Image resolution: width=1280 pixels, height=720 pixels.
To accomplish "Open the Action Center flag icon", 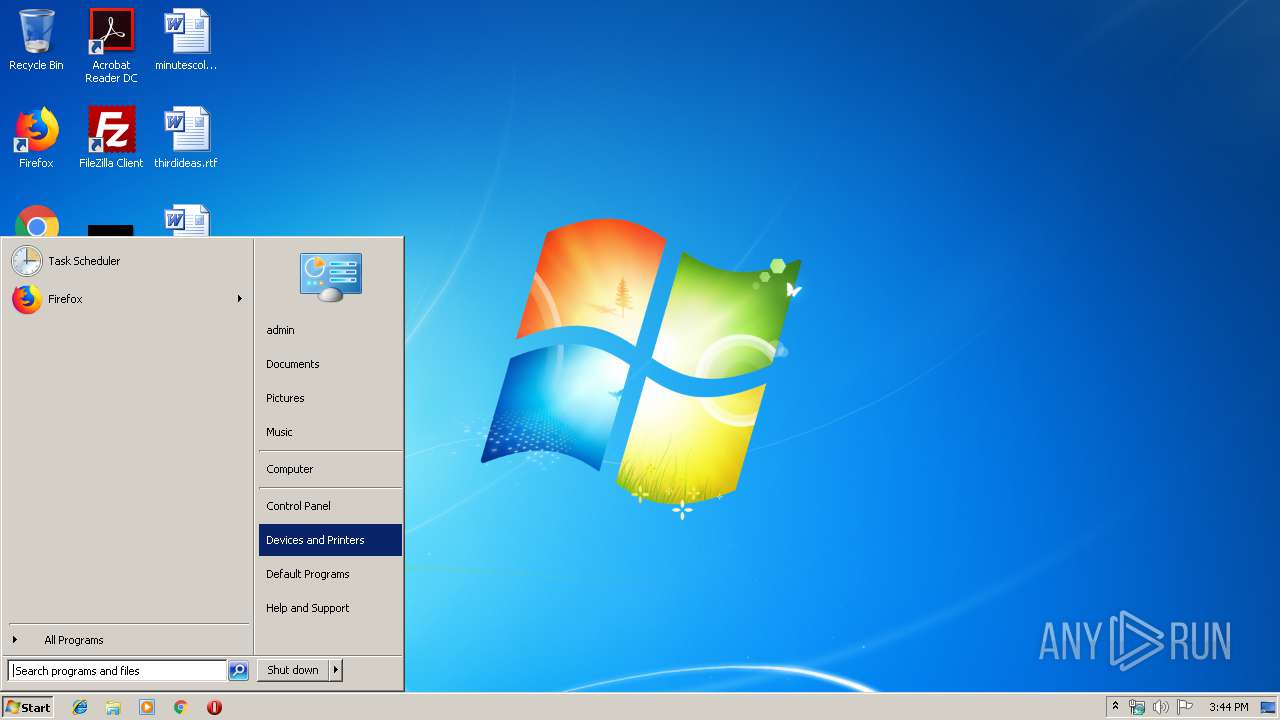I will coord(1185,707).
